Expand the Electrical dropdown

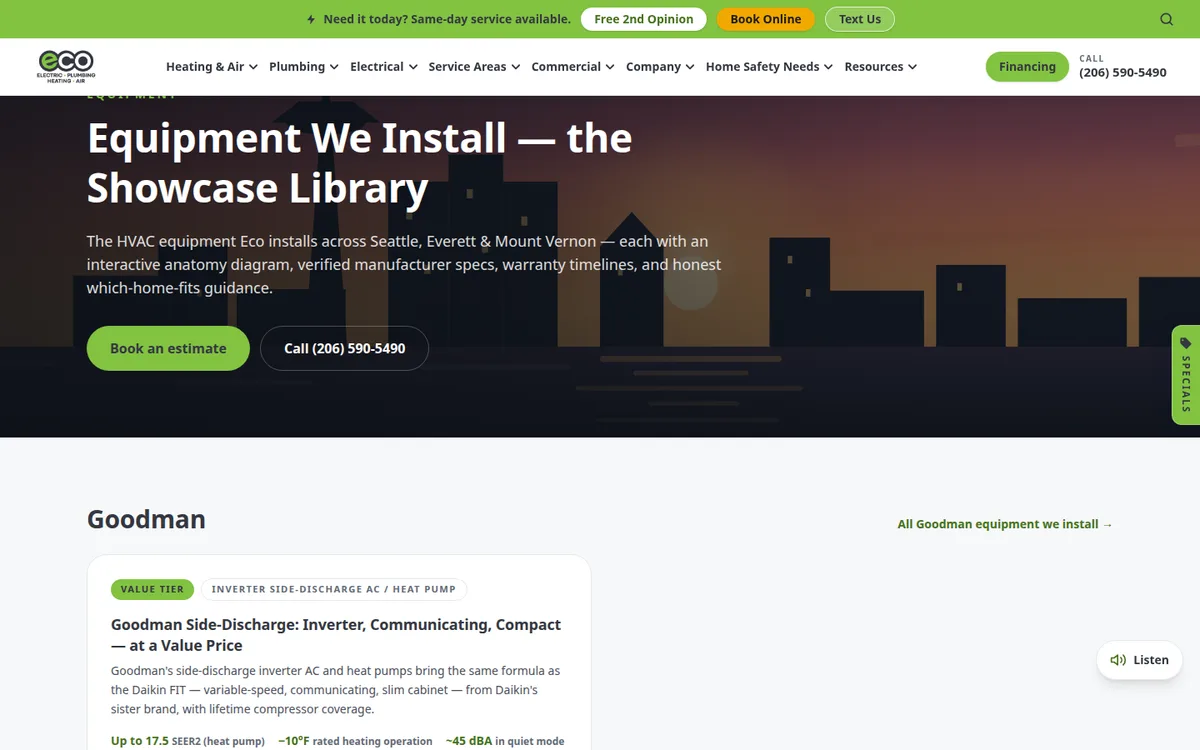click(383, 67)
